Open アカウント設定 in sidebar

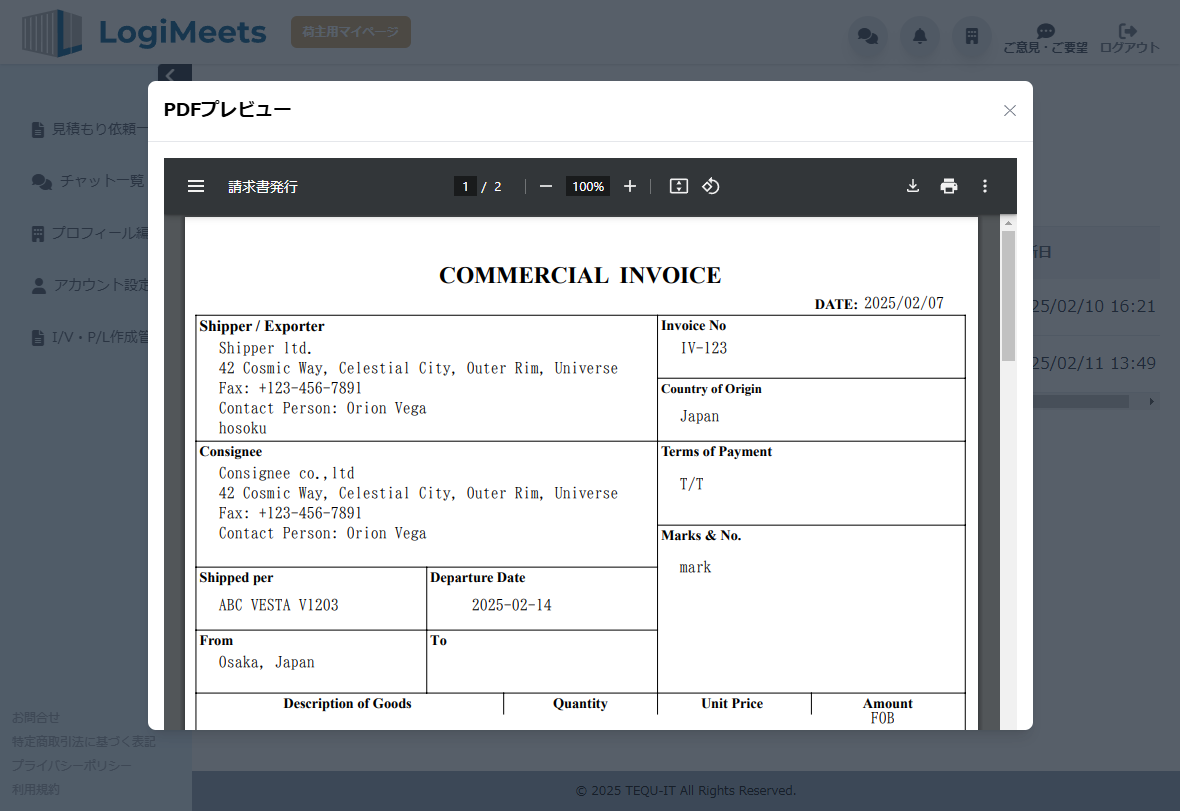[90, 285]
